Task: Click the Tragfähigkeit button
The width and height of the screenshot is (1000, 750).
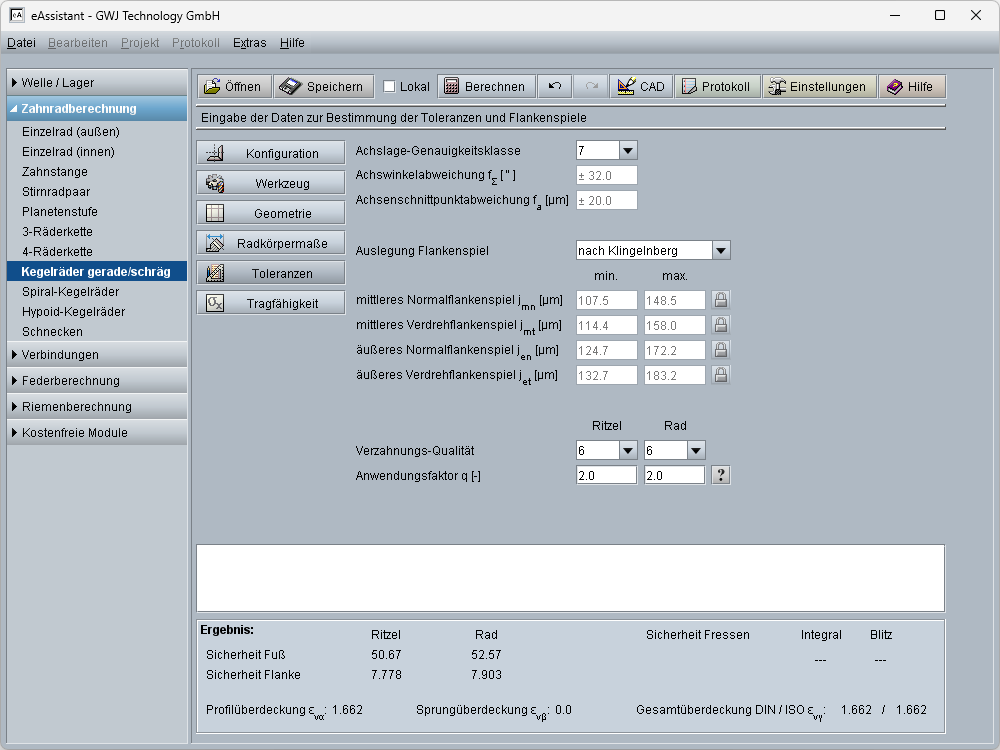Action: pos(271,303)
